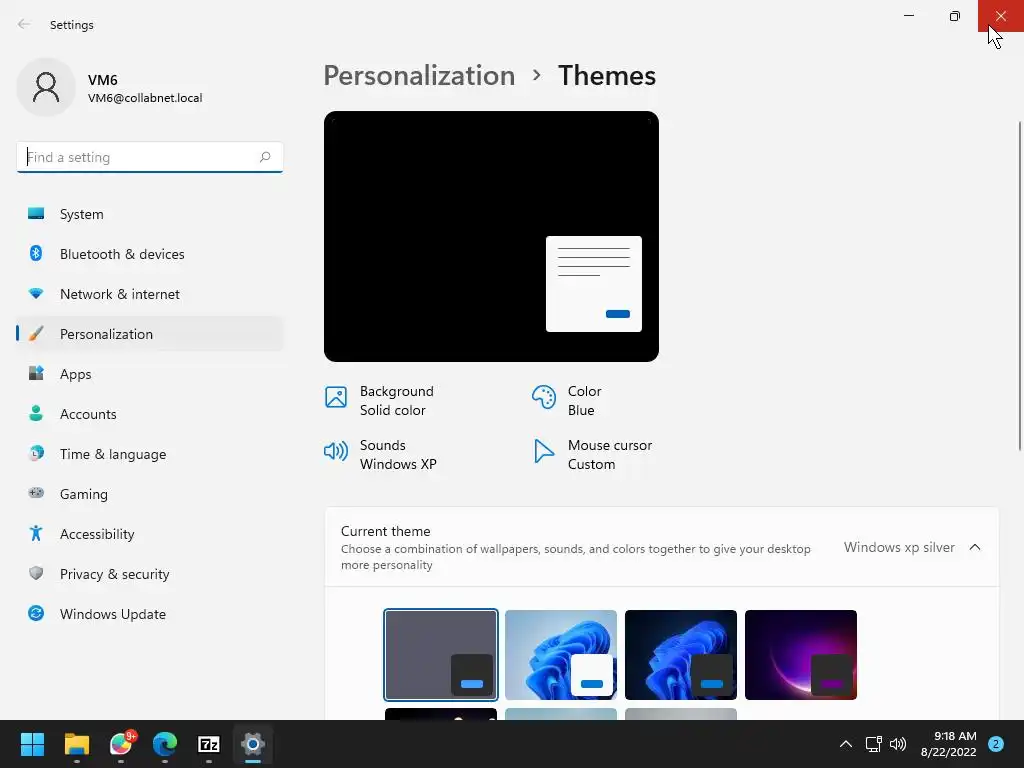Click the Apps icon in sidebar

coord(36,373)
